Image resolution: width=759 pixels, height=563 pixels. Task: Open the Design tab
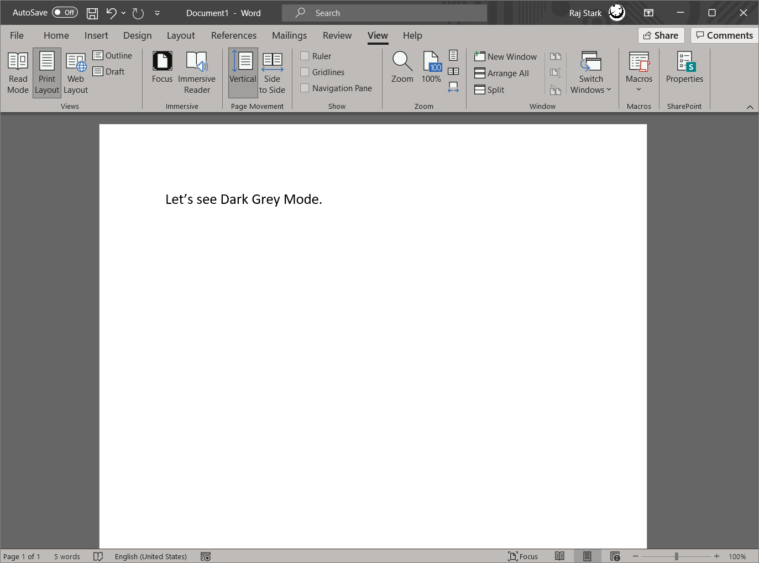(137, 35)
